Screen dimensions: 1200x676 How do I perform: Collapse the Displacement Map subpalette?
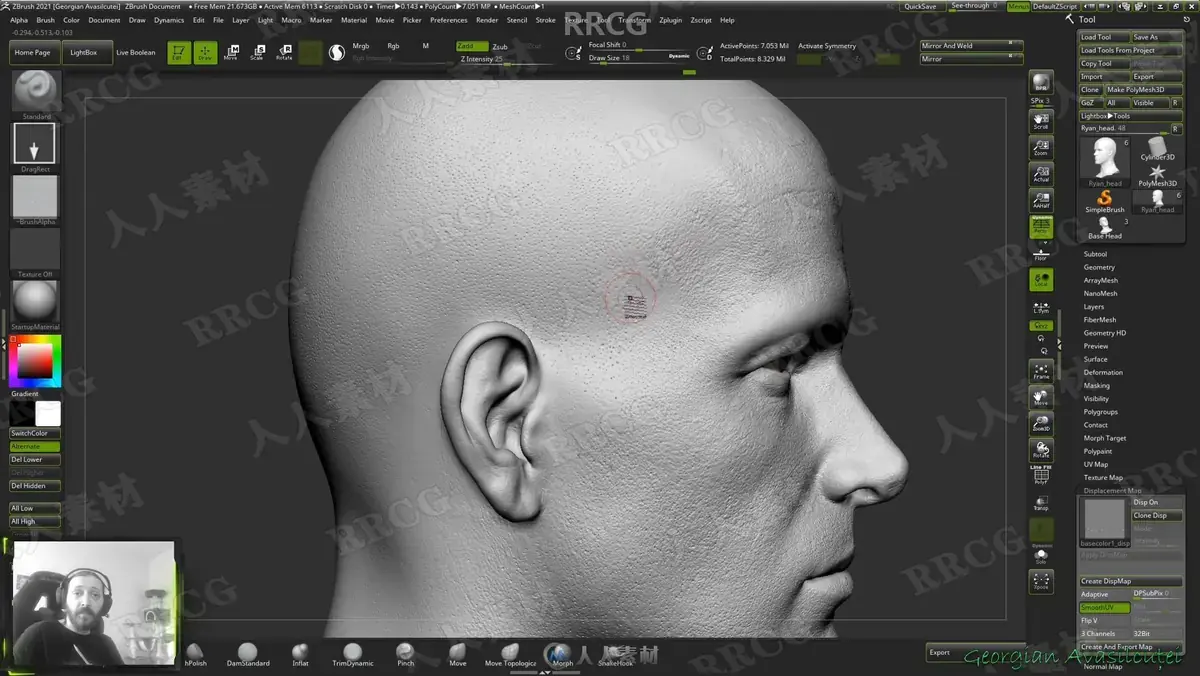(1112, 490)
